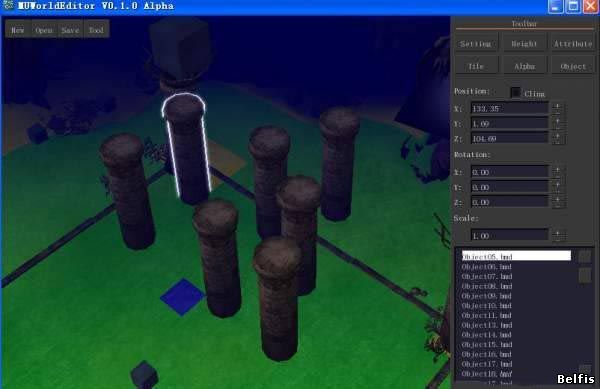Switch to the Setting tab

pyautogui.click(x=476, y=44)
